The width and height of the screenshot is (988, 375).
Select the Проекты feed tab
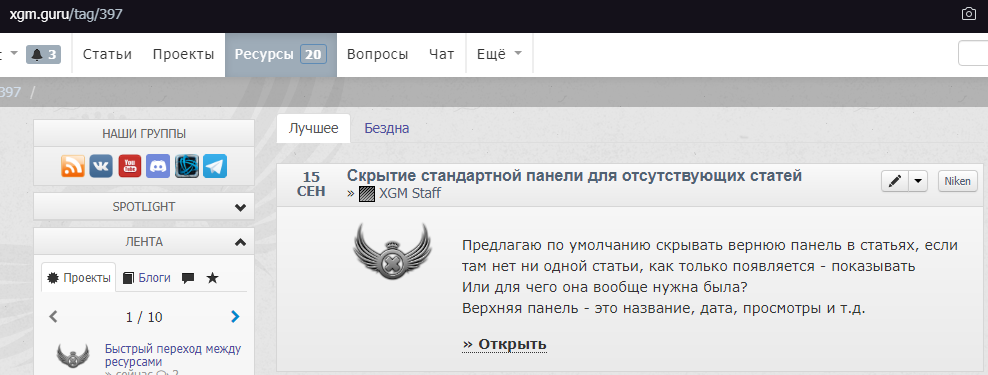tap(79, 278)
